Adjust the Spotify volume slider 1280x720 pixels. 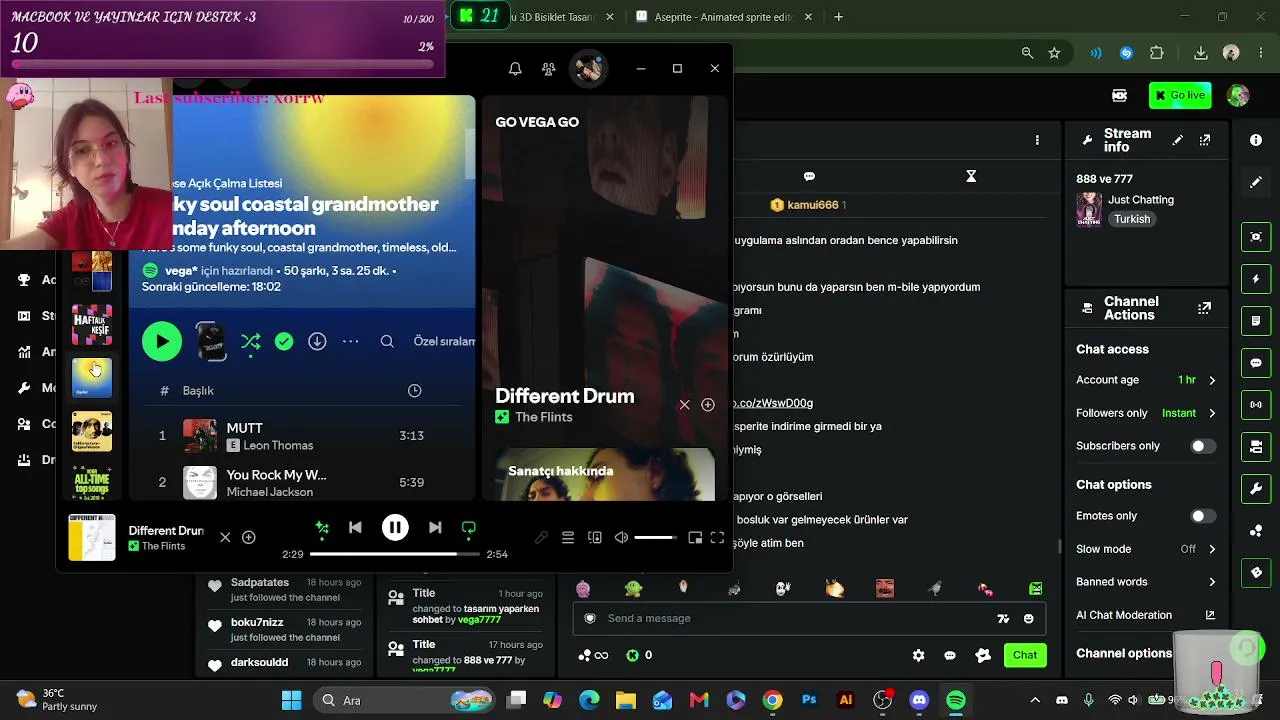click(x=655, y=537)
